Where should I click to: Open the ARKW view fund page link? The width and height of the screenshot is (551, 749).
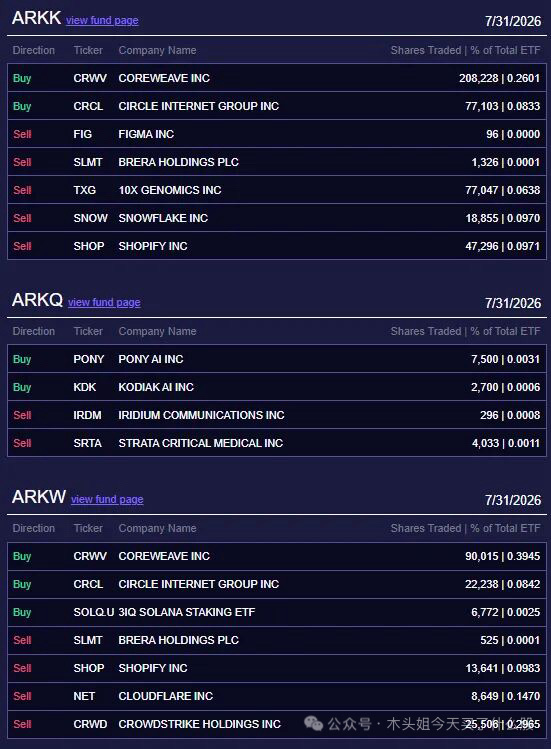(x=107, y=499)
